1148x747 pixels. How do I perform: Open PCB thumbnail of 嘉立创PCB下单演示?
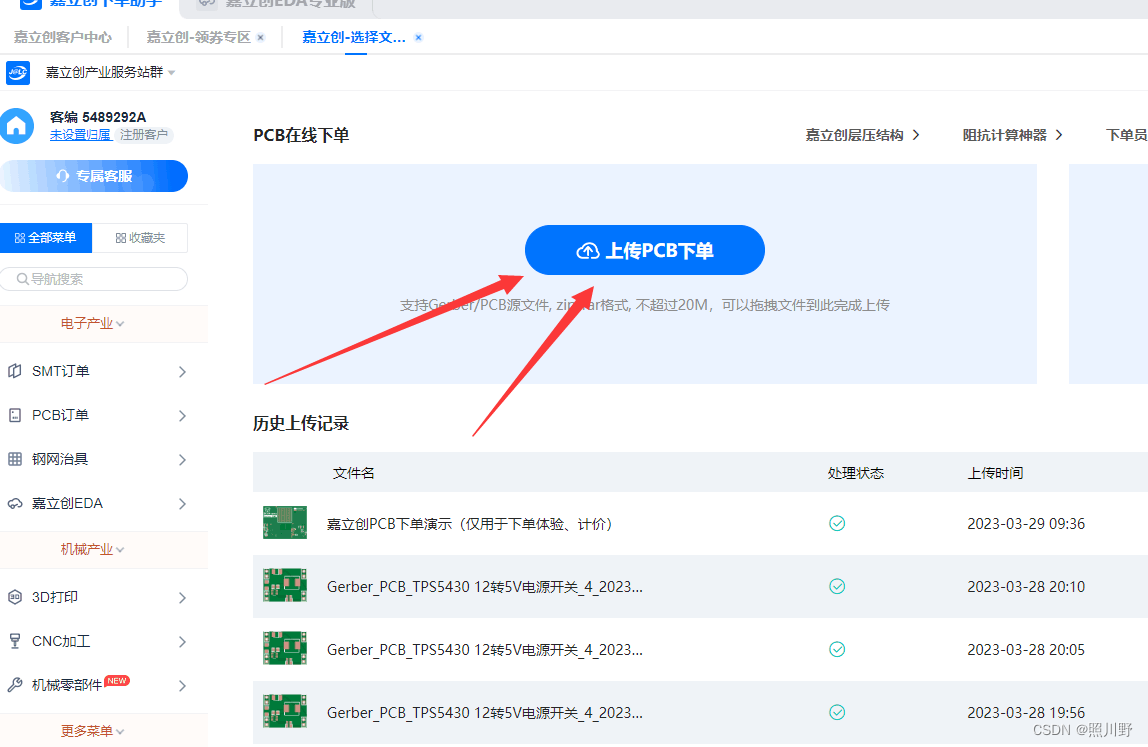coord(285,523)
